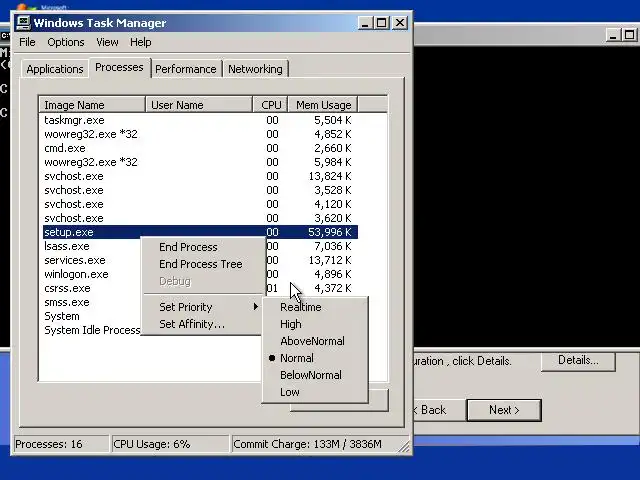Select svchost.exe using 13,824 K
640x480 pixels.
coord(200,176)
